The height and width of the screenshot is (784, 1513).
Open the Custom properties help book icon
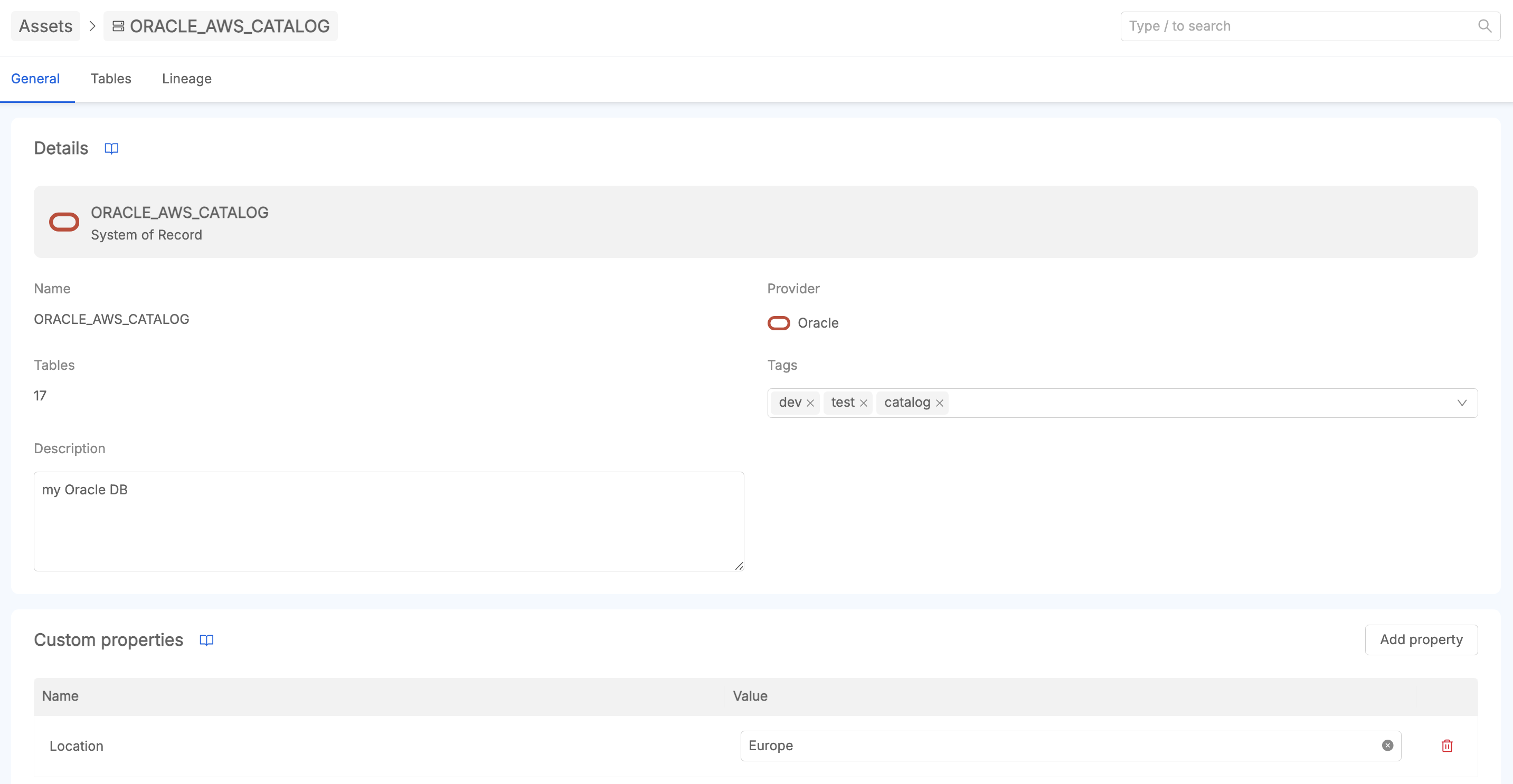pos(206,639)
